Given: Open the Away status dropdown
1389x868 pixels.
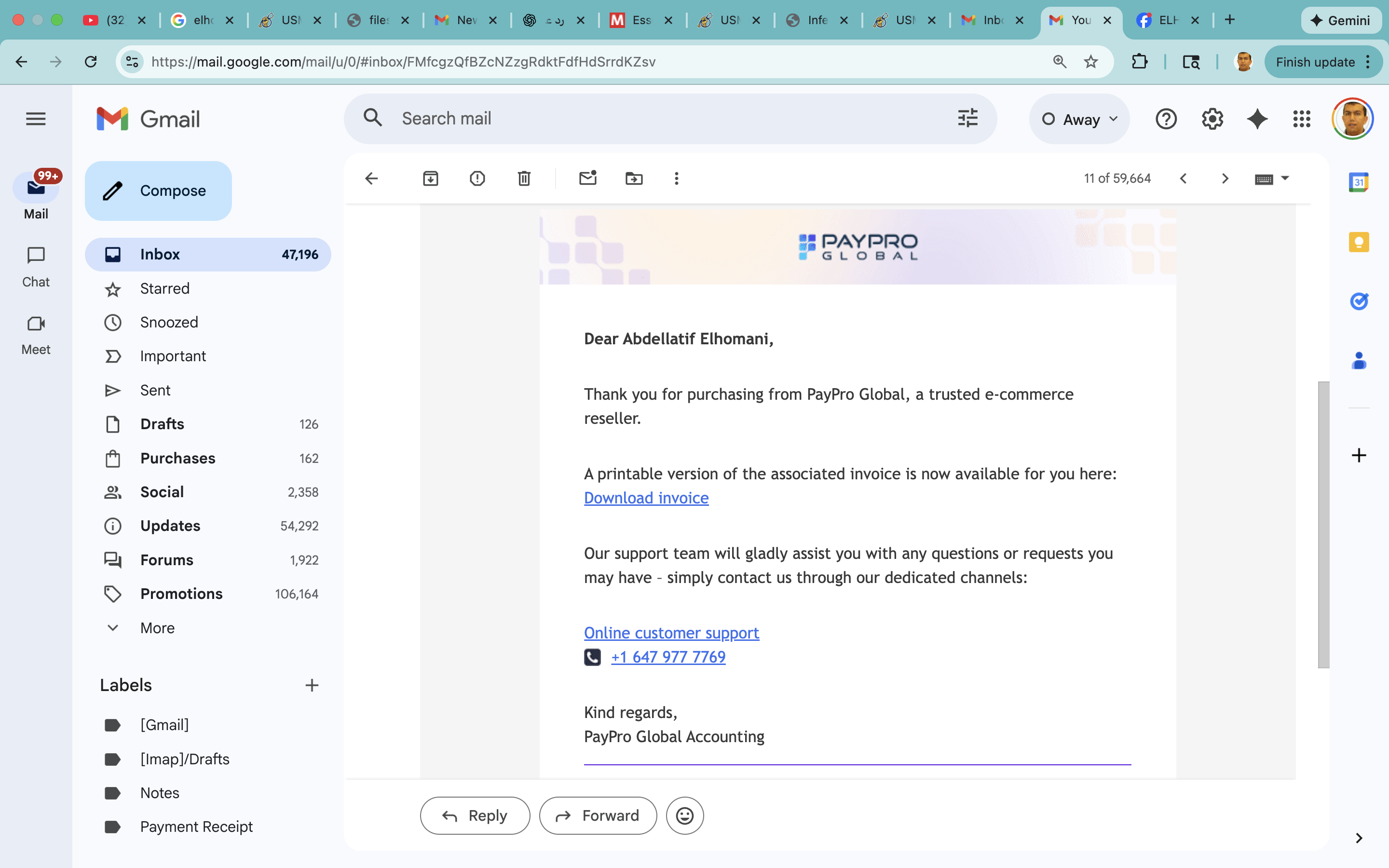Looking at the screenshot, I should pos(1079,119).
